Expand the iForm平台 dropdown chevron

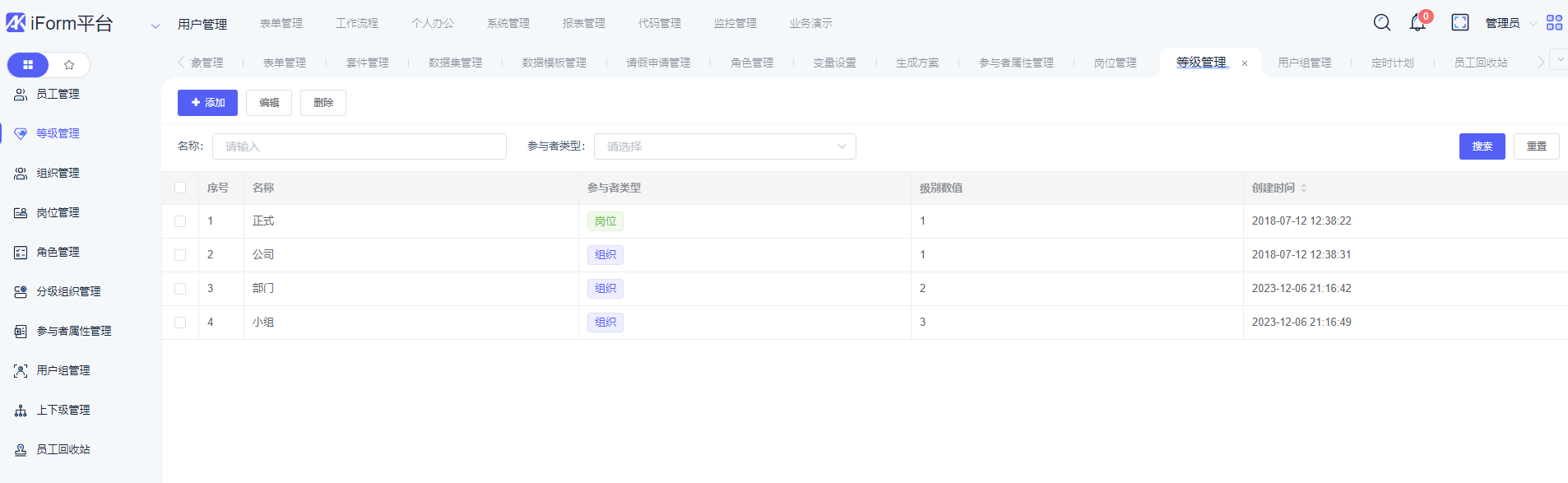point(155,26)
